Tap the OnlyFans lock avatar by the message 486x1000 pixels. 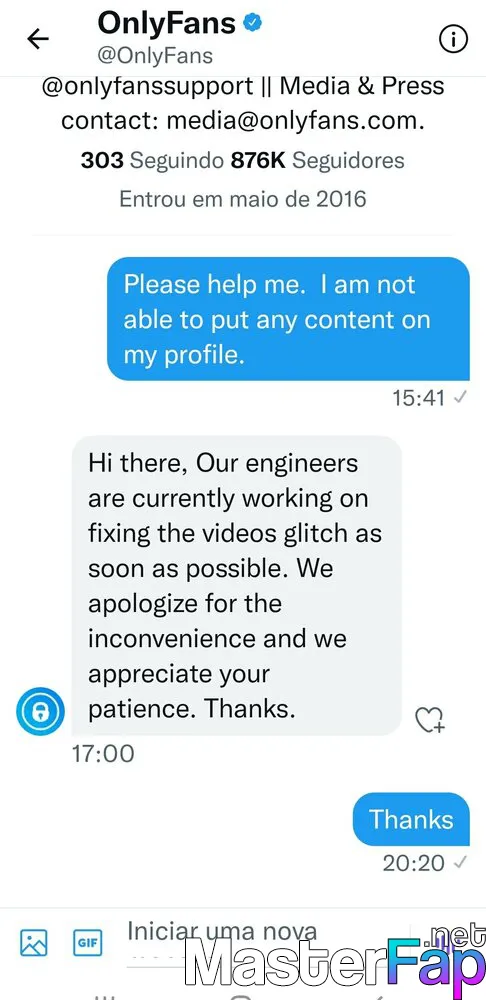(41, 710)
